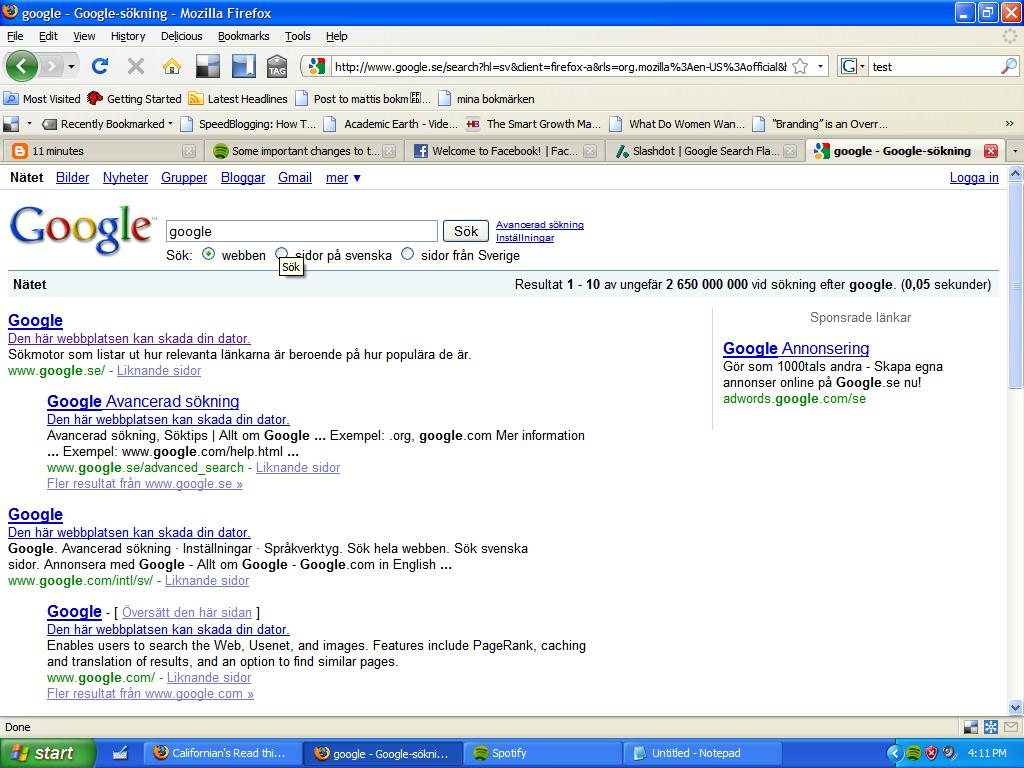Click the URL address bar
Image resolution: width=1024 pixels, height=768 pixels.
558,67
